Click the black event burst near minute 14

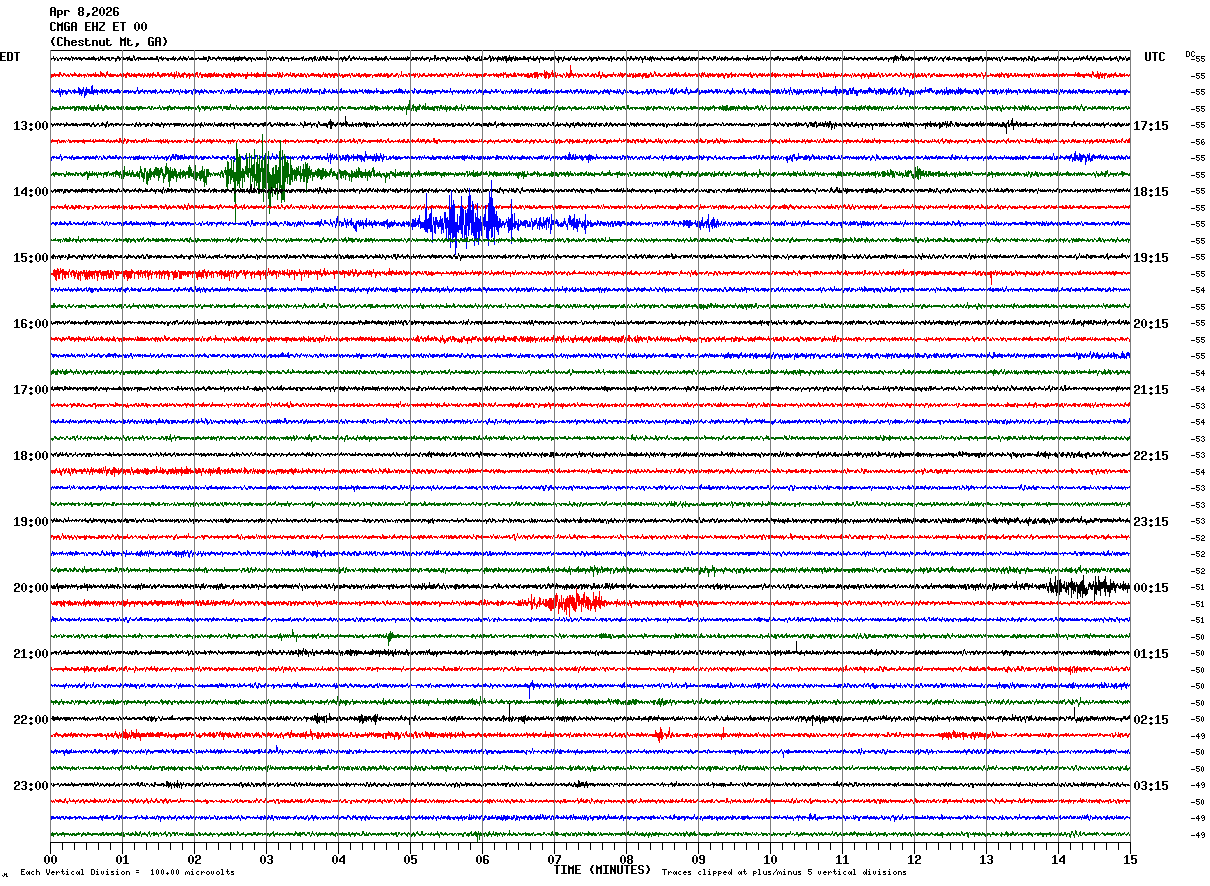click(1088, 587)
